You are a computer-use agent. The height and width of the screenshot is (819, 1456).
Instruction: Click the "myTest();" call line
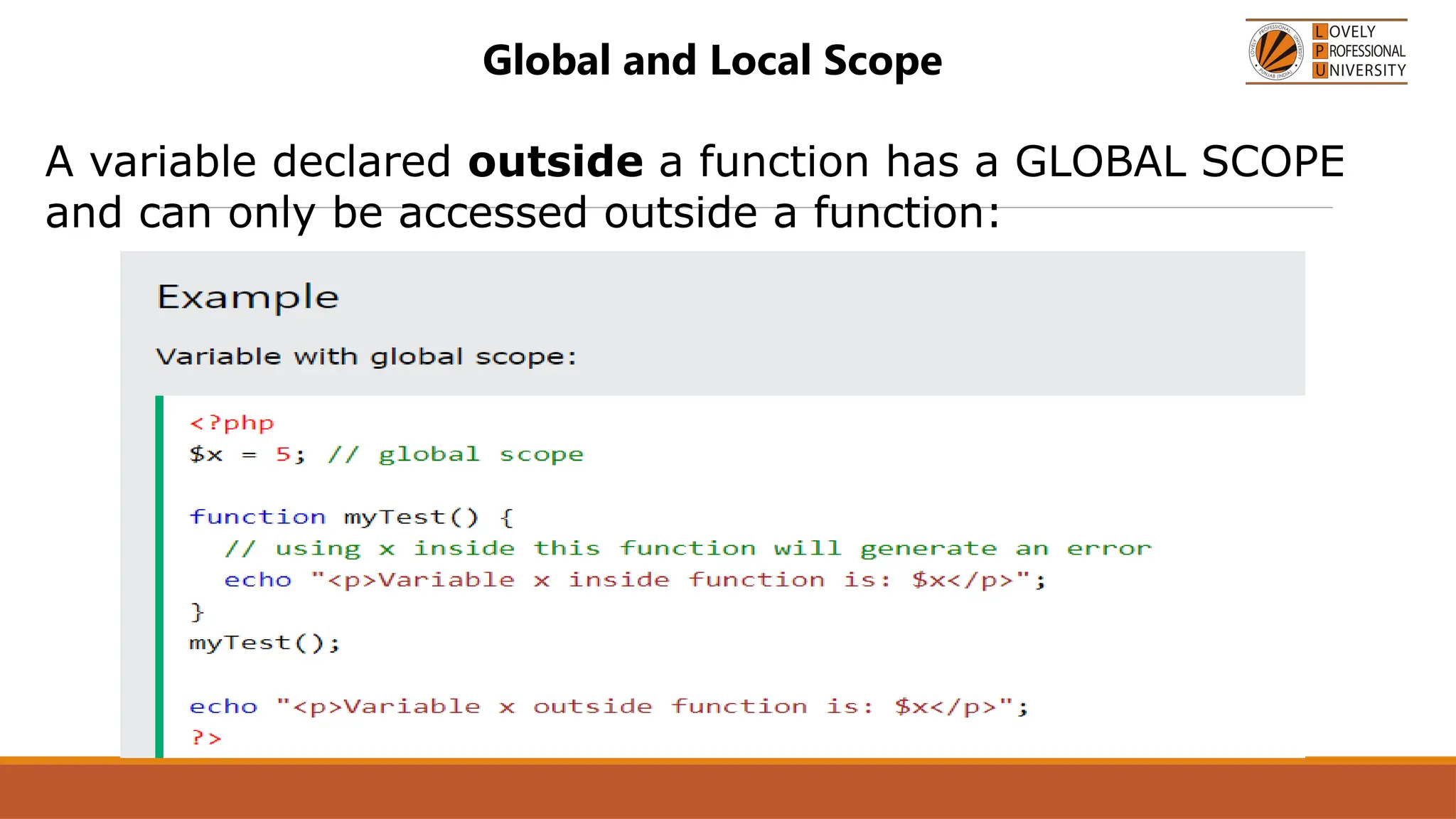(x=265, y=643)
